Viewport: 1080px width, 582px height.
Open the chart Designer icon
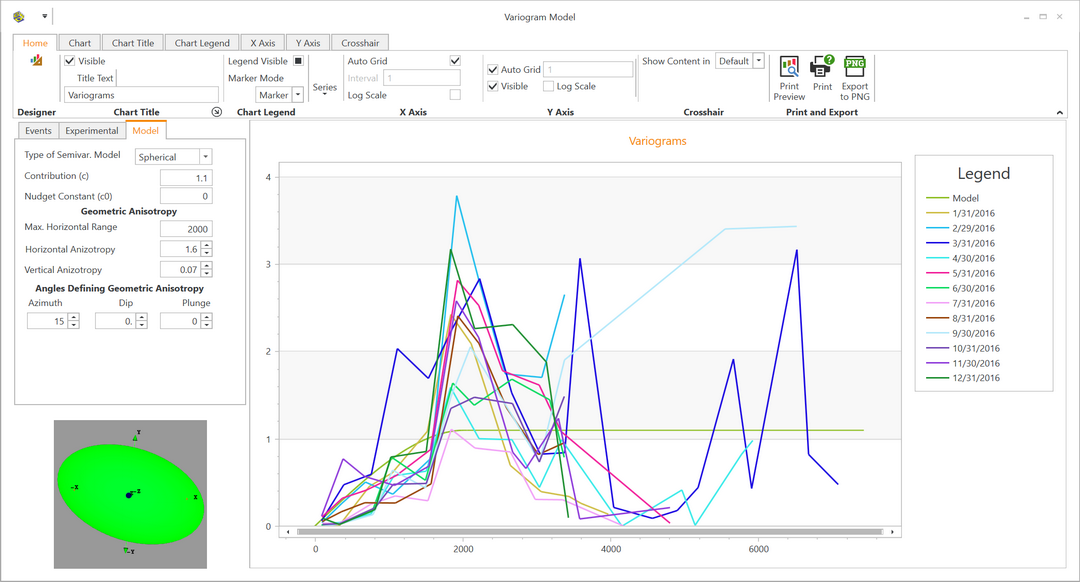(x=37, y=61)
